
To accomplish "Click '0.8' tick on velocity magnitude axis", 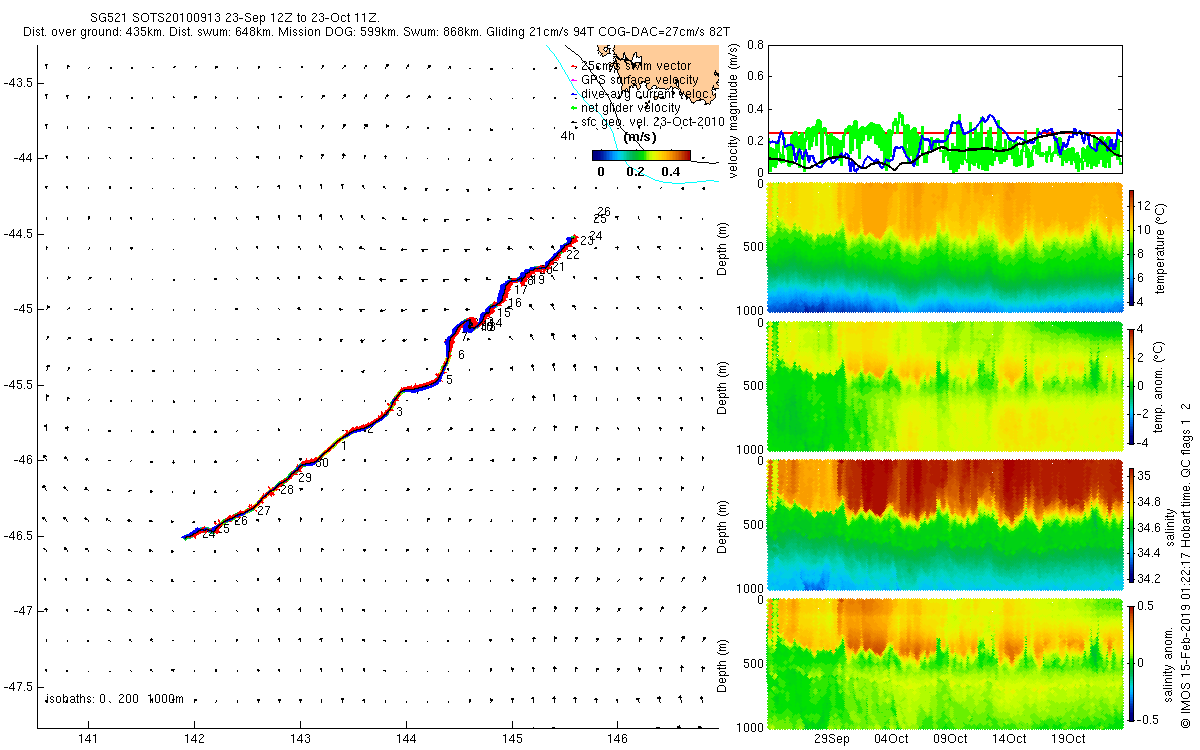I will point(756,45).
